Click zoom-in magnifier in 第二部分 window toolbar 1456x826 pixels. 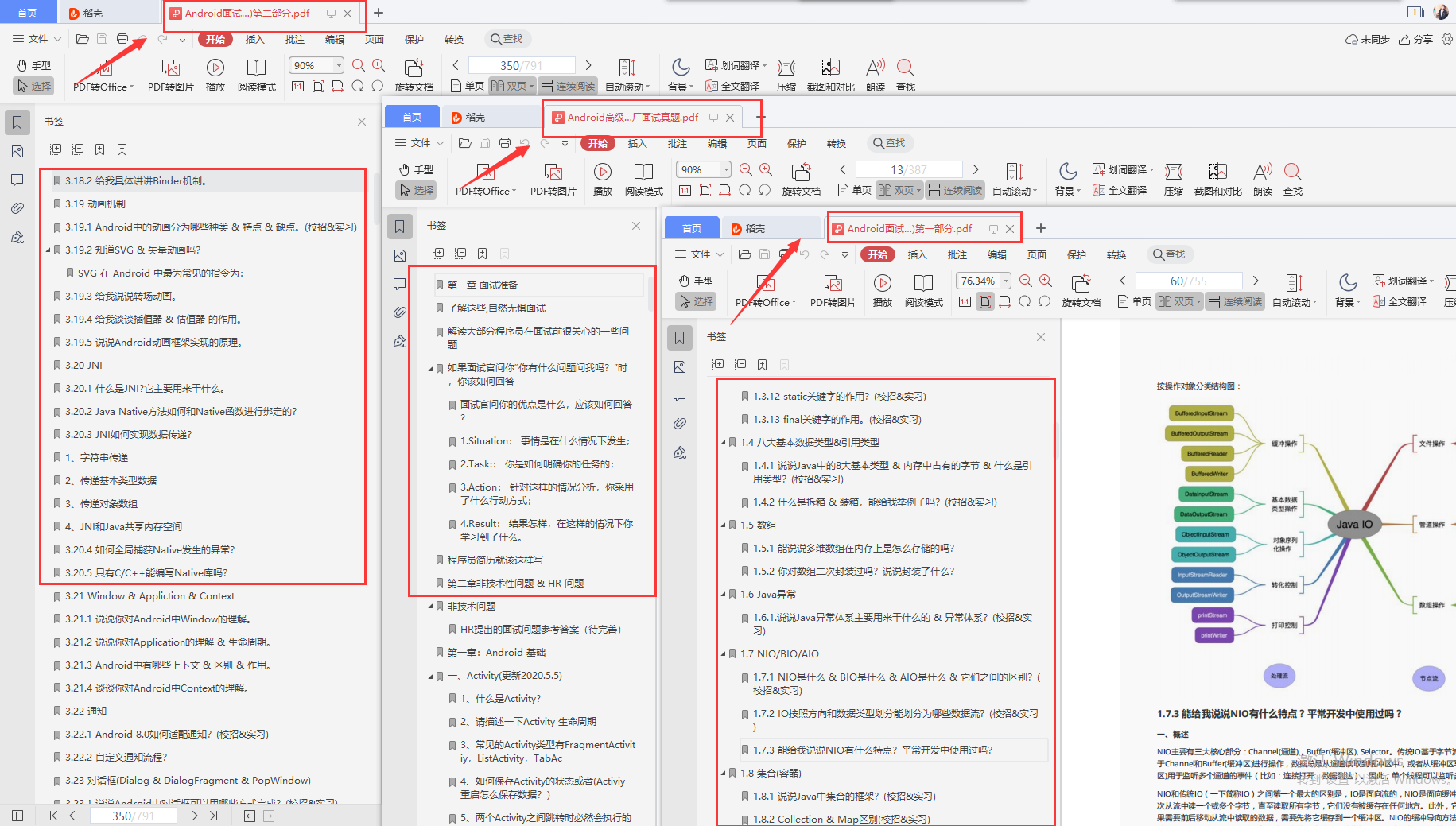pyautogui.click(x=379, y=65)
